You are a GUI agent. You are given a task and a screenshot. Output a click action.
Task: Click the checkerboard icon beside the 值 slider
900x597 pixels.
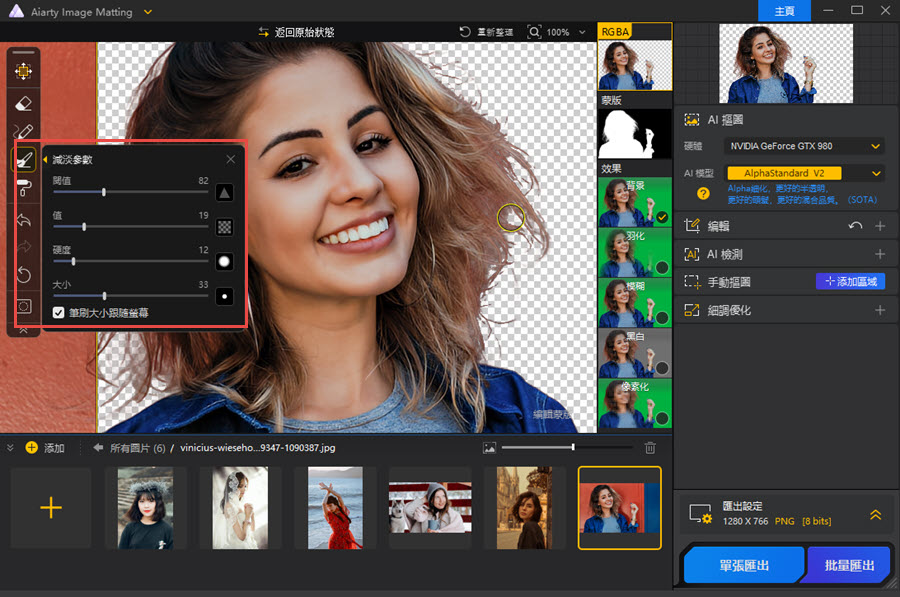pyautogui.click(x=224, y=227)
